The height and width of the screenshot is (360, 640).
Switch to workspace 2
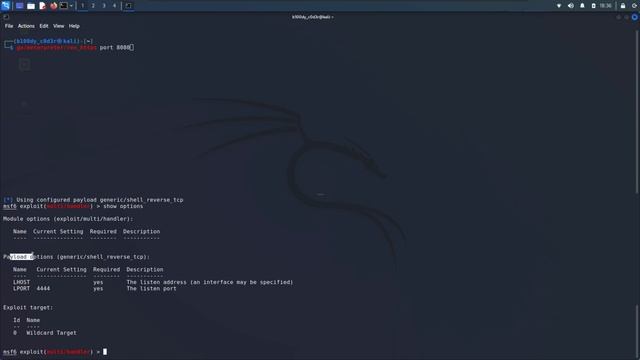(x=93, y=6)
